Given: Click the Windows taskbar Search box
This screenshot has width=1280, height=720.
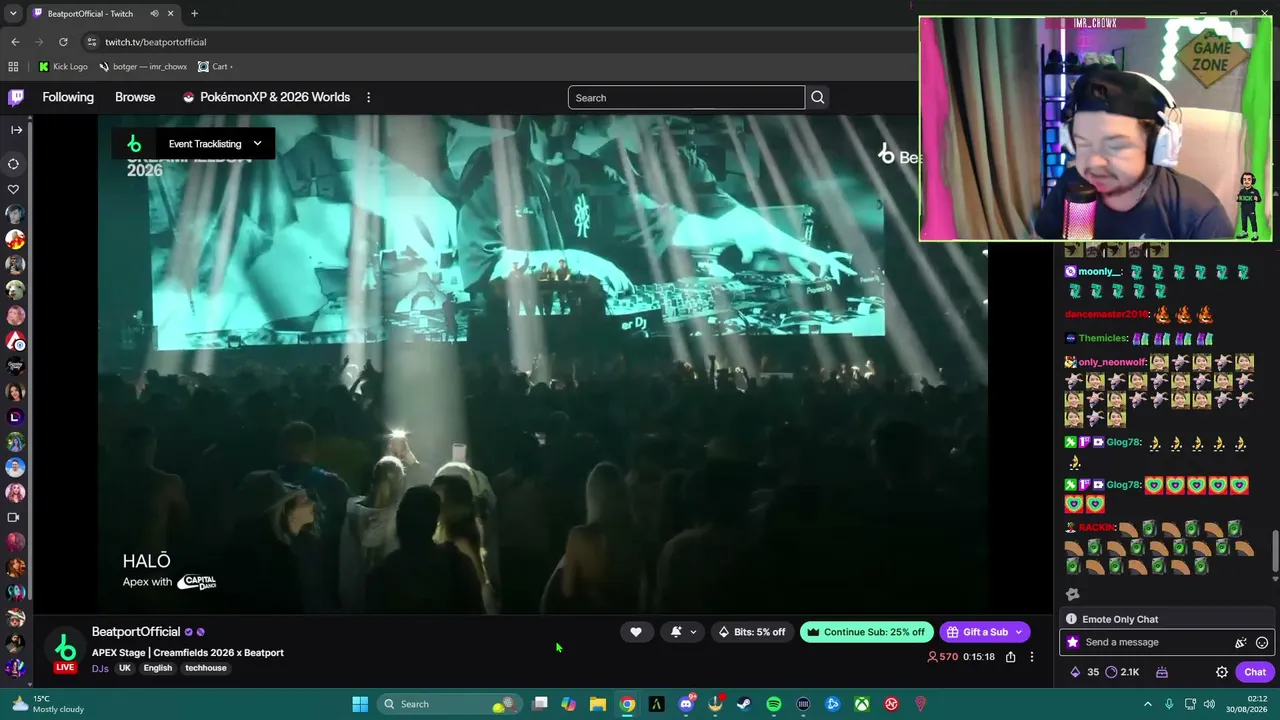Looking at the screenshot, I should [x=448, y=704].
